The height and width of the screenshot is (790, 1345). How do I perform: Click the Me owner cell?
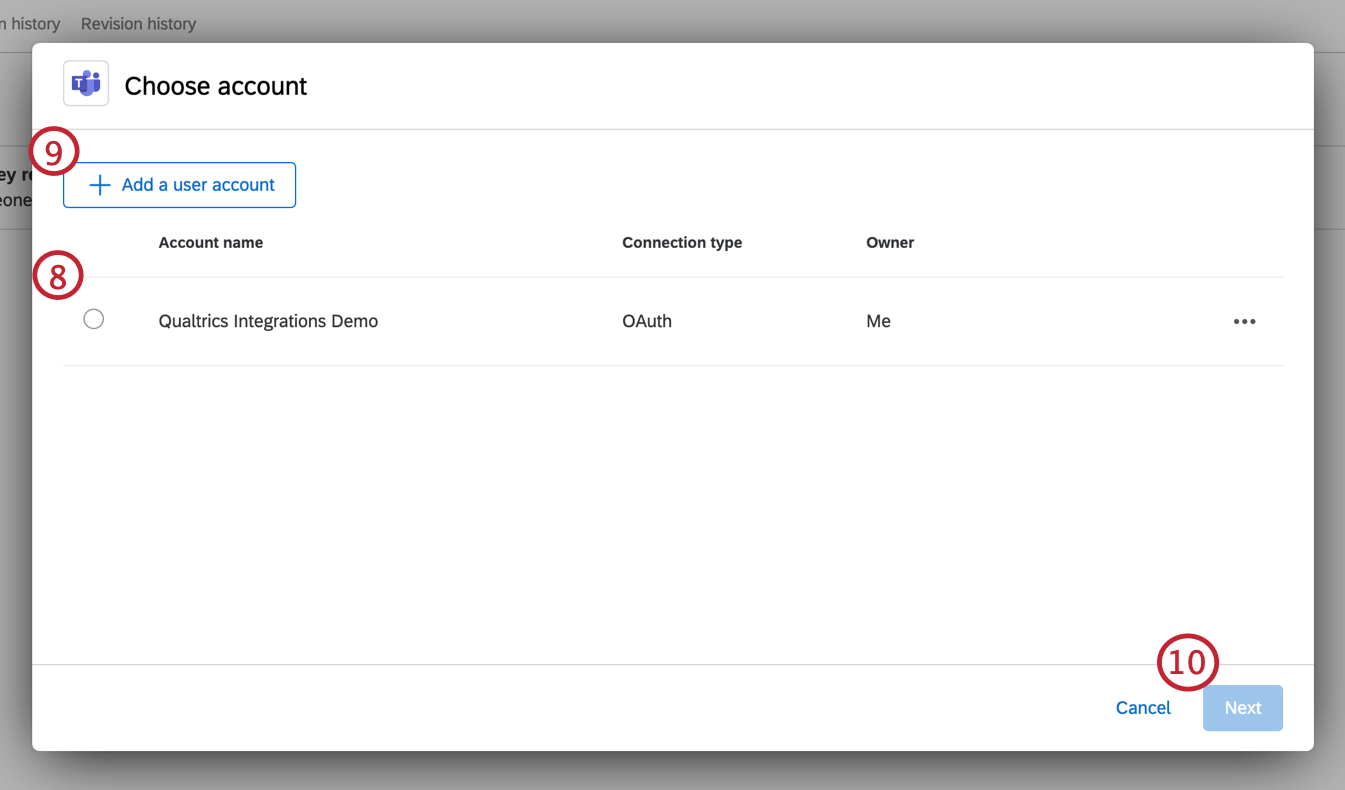[x=878, y=321]
